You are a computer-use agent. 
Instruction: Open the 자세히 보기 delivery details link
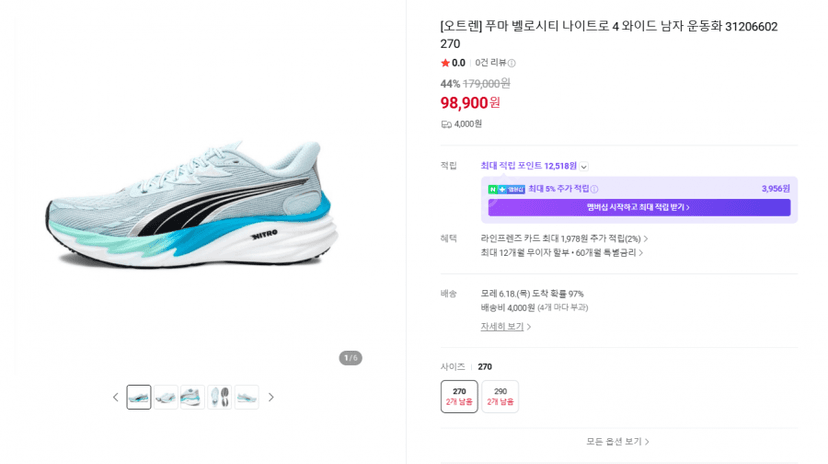pyautogui.click(x=505, y=327)
